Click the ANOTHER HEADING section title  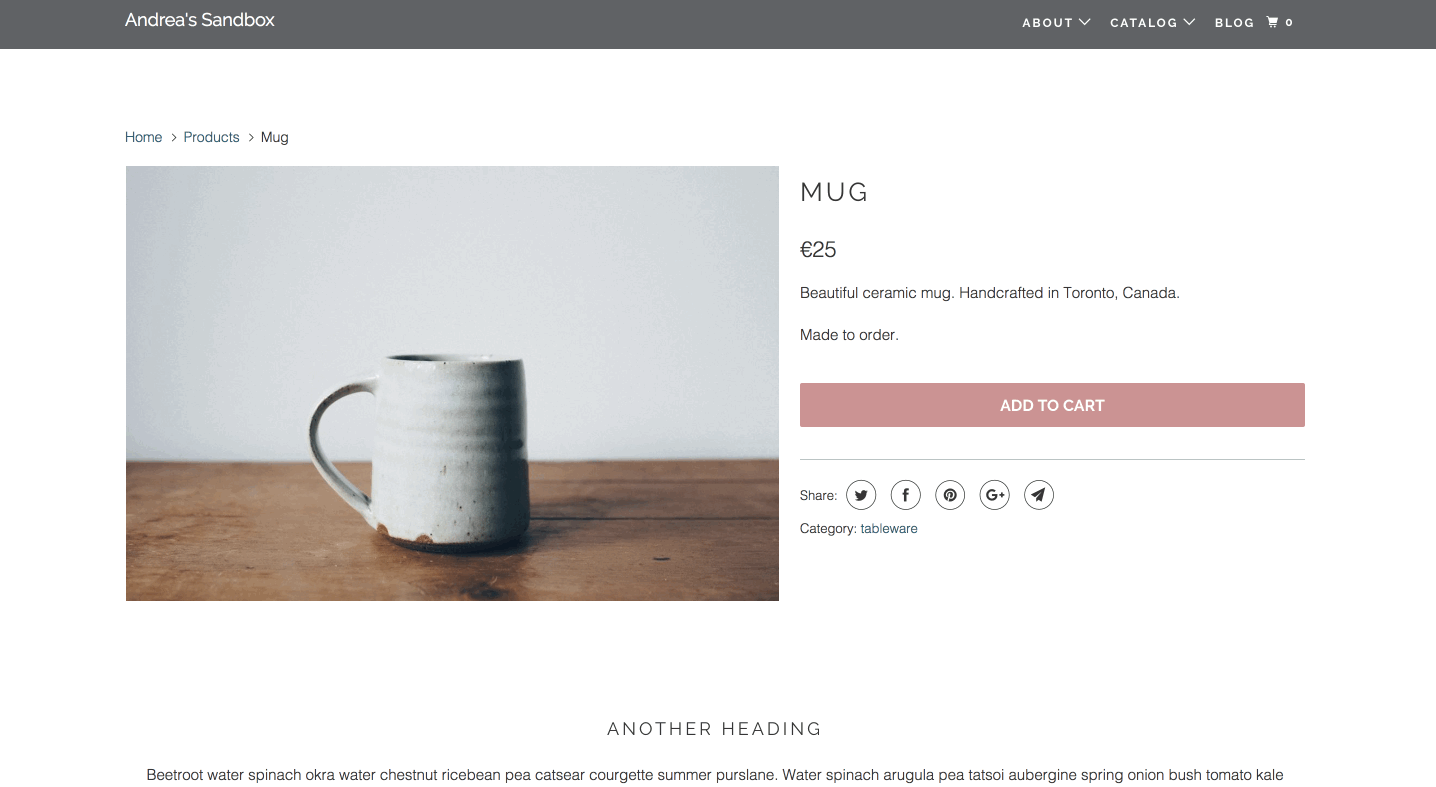(715, 729)
